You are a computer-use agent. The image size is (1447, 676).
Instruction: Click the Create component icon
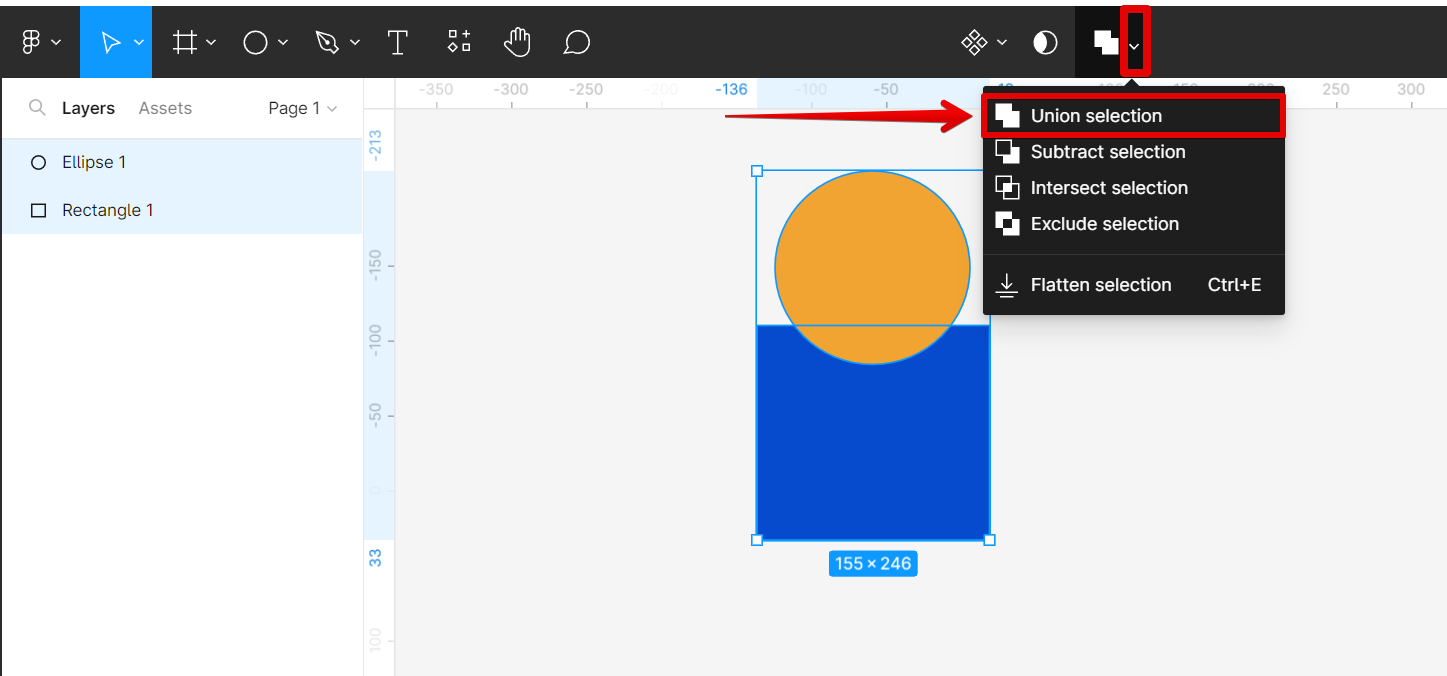pos(973,42)
